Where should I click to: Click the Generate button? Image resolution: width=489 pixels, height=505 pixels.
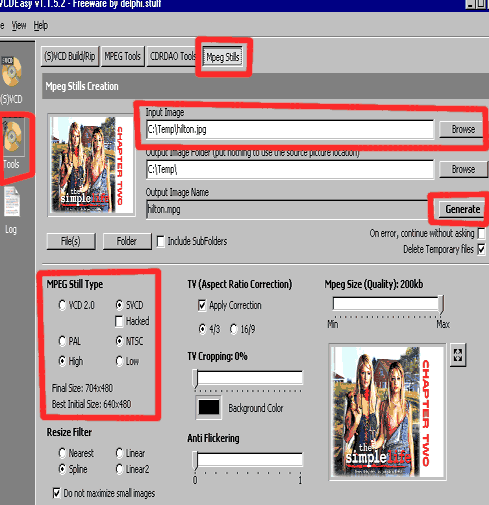coord(462,209)
